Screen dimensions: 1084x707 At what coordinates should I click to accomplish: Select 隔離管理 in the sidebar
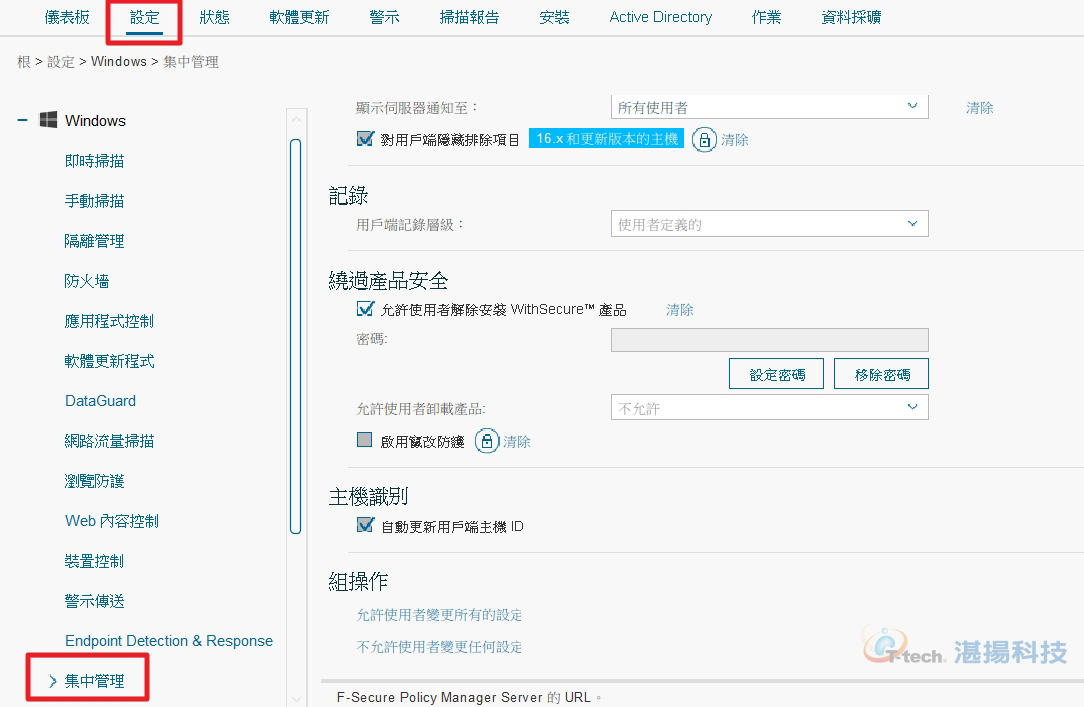(x=95, y=241)
